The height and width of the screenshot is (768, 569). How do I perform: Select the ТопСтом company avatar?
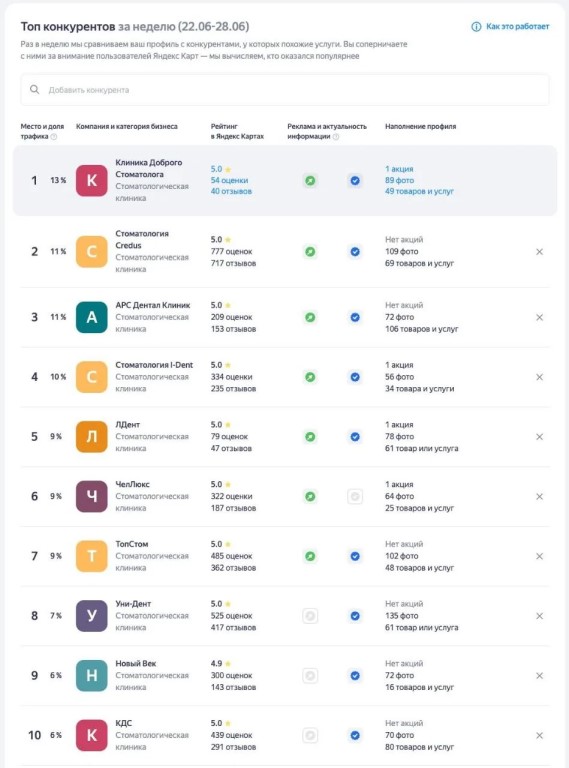coord(92,556)
